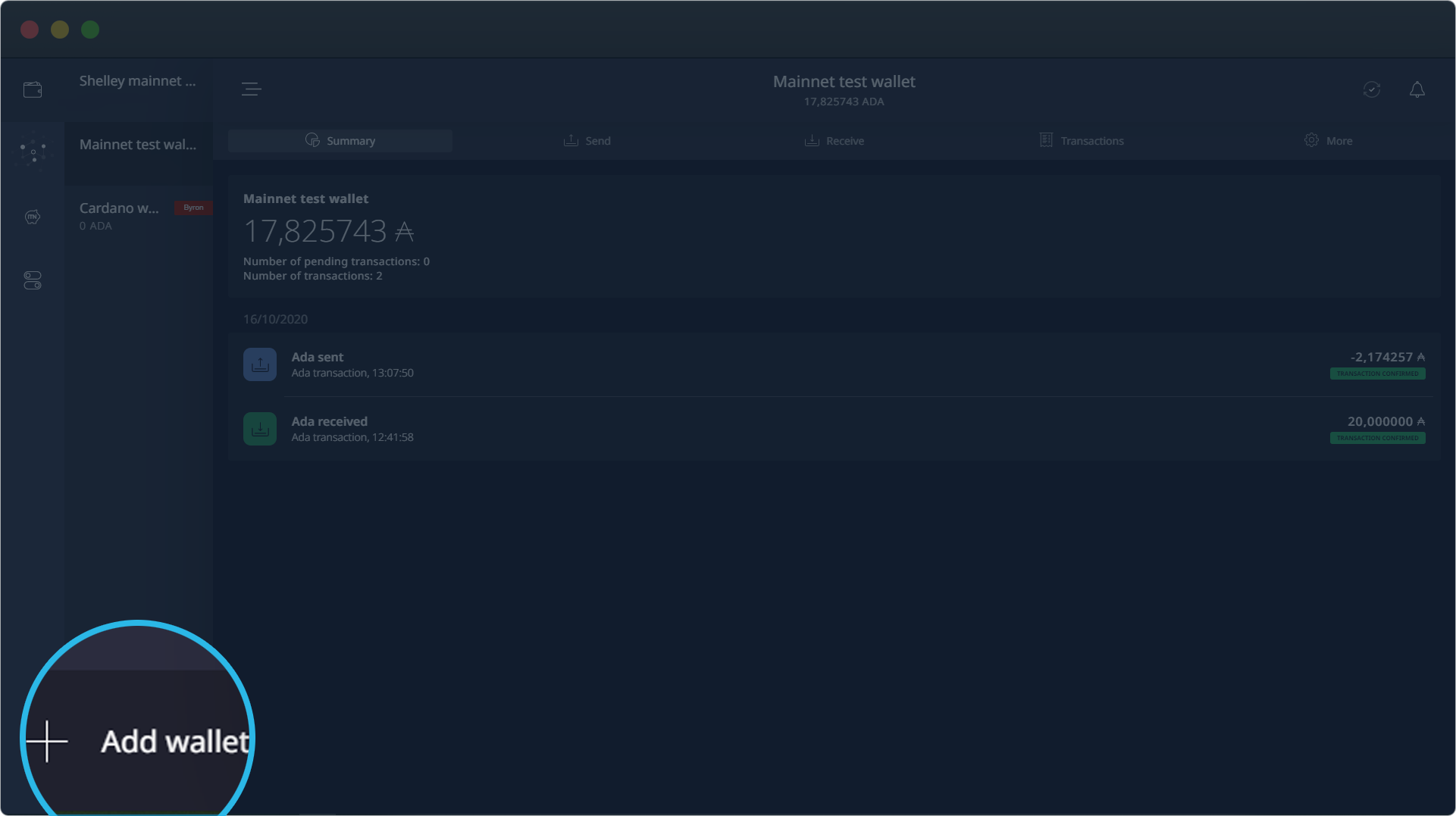The height and width of the screenshot is (816, 1456).
Task: Toggle the hamburger menu icon
Action: [x=251, y=89]
